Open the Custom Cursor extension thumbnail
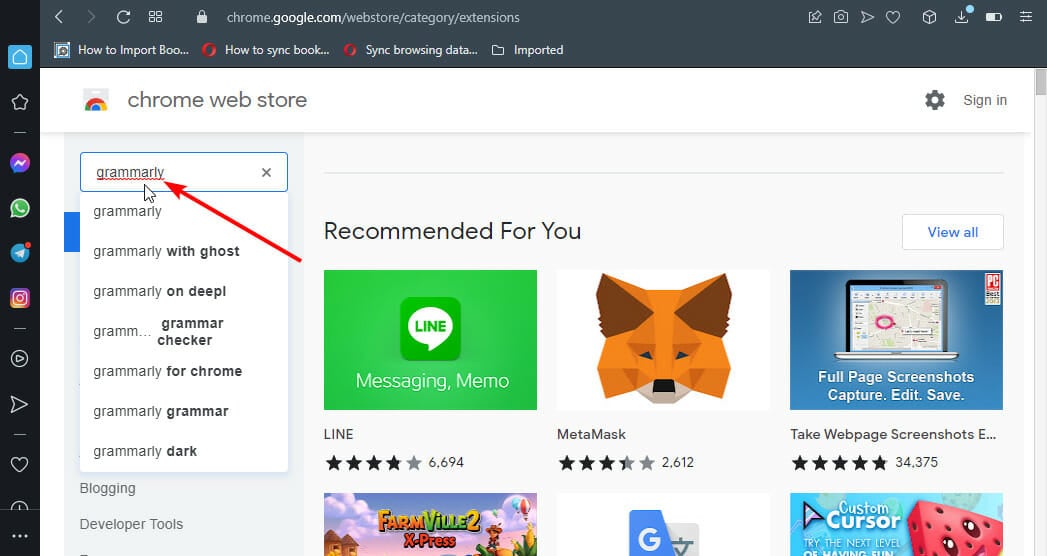Image resolution: width=1047 pixels, height=556 pixels. coord(896,525)
